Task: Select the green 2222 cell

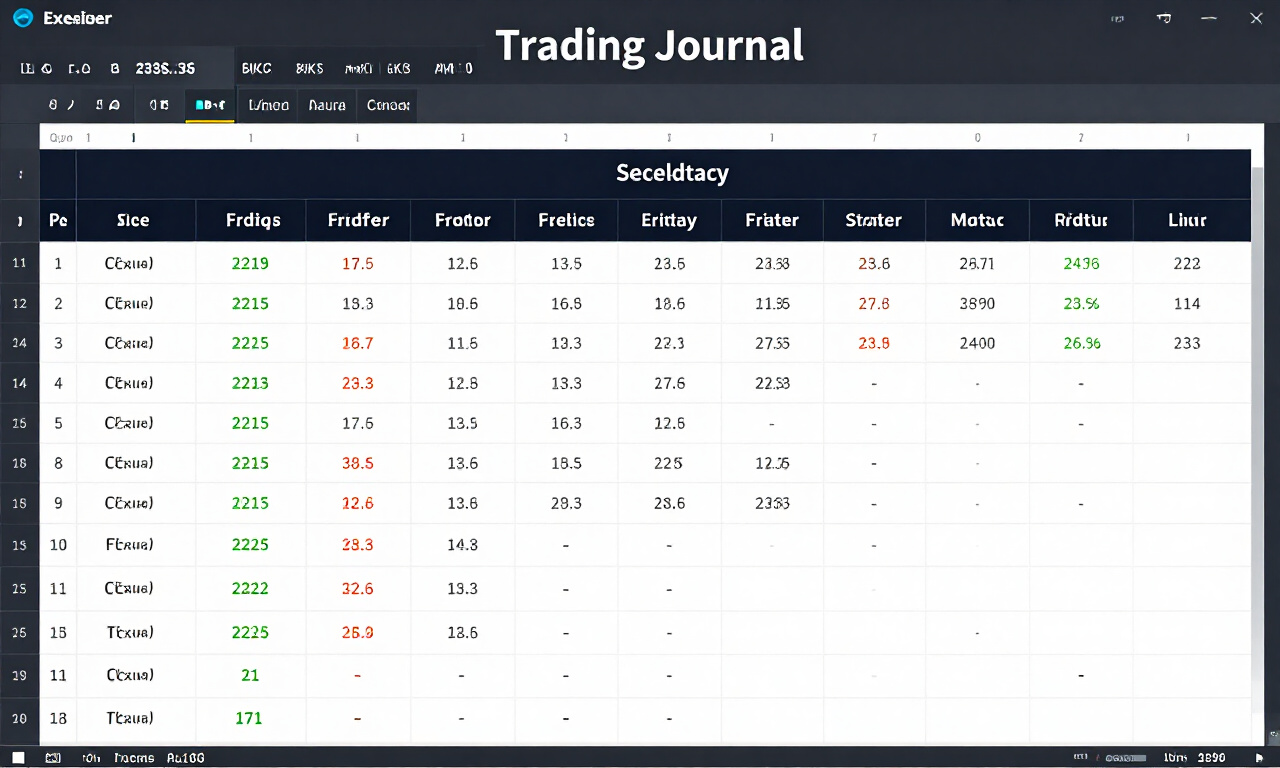Action: pos(250,589)
